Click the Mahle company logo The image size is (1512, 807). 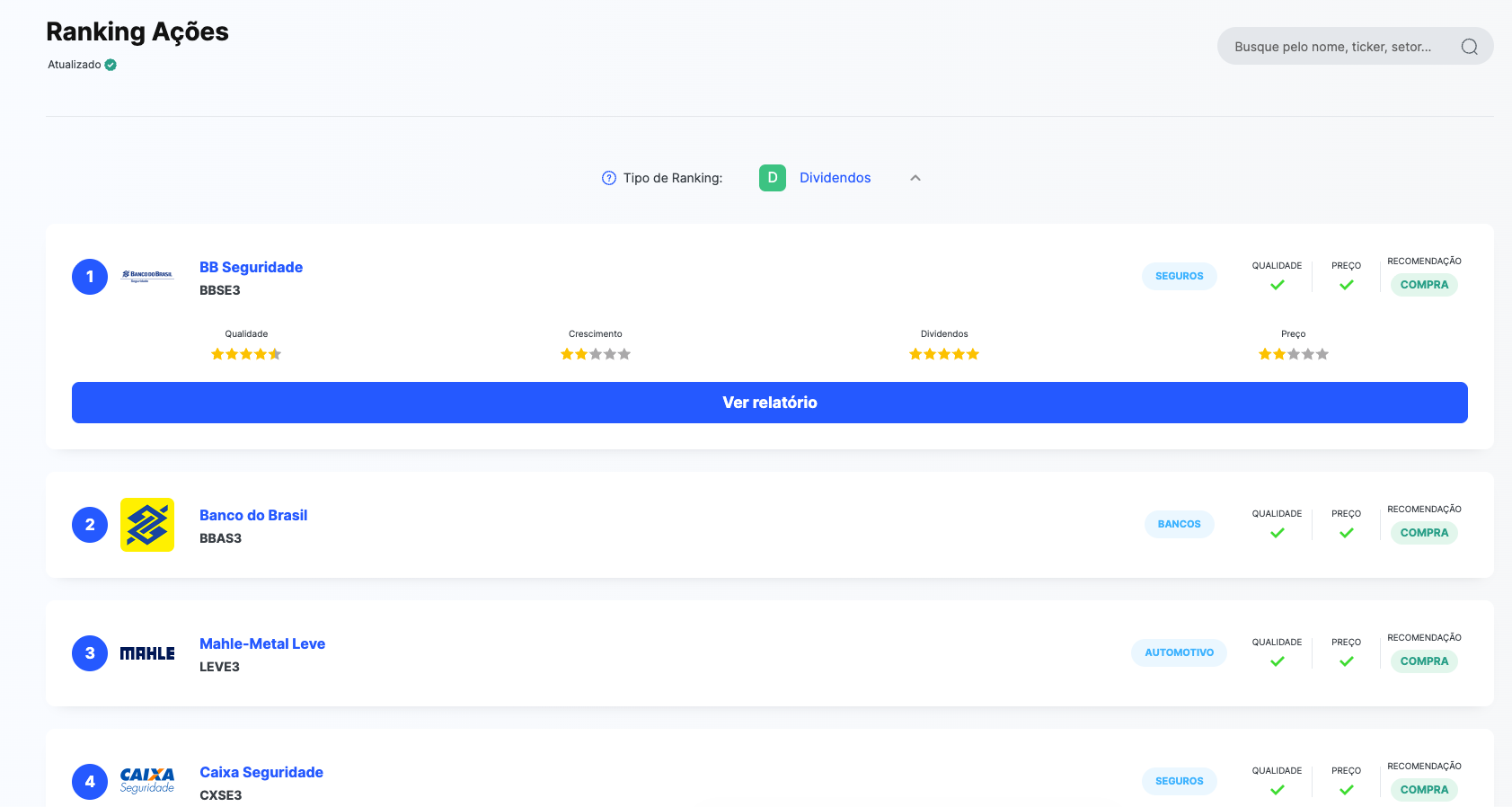coord(147,653)
